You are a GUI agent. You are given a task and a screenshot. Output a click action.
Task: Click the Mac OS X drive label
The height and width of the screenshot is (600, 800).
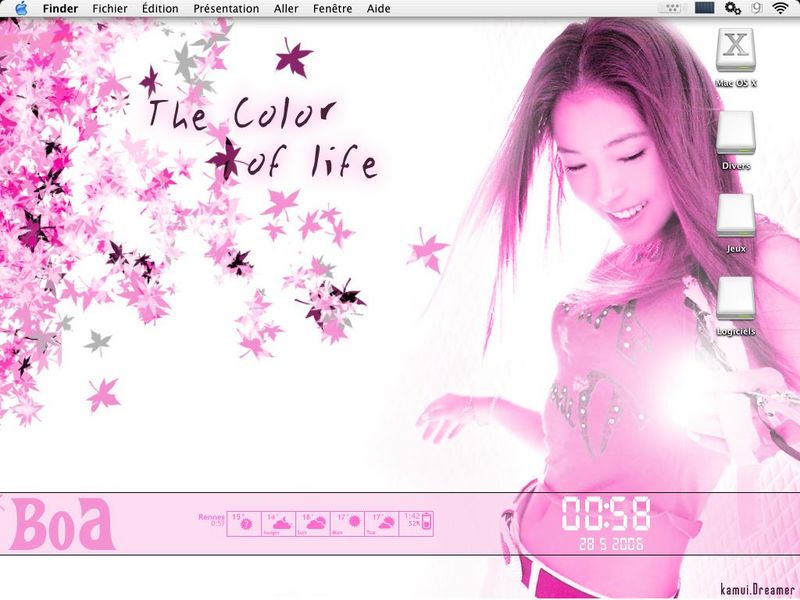point(736,83)
